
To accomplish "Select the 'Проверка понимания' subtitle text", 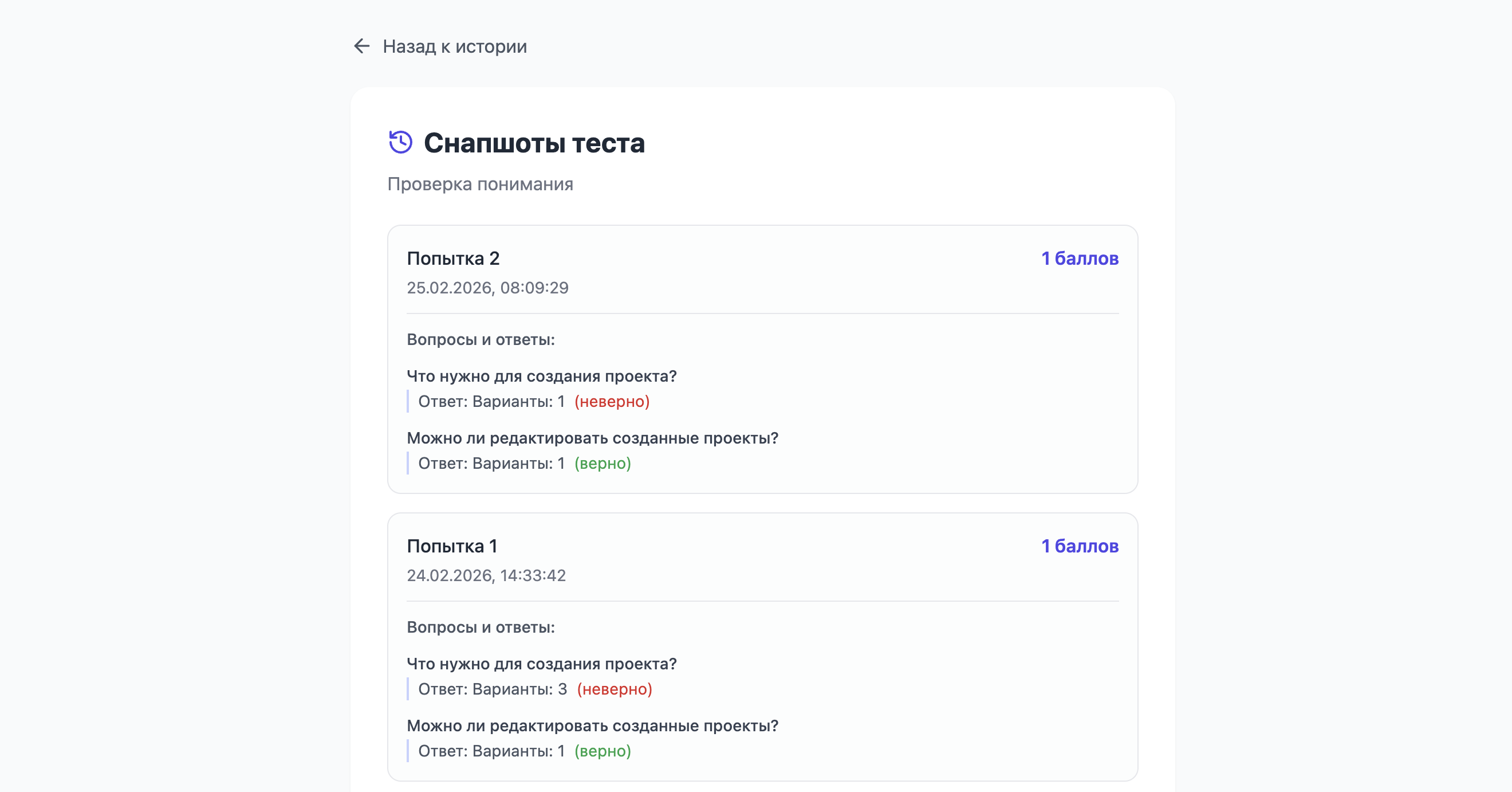I will [x=480, y=184].
